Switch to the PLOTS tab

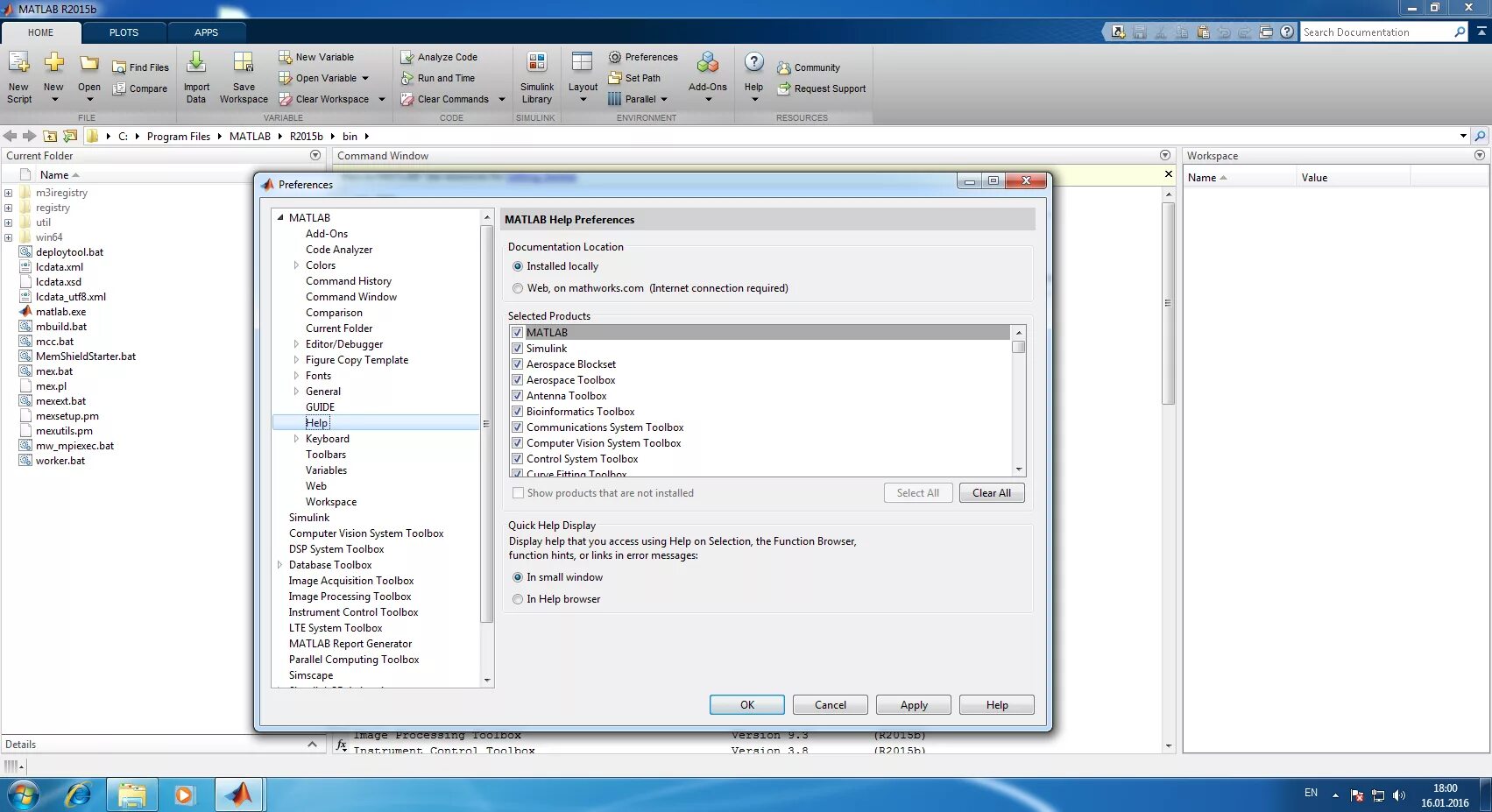(x=124, y=32)
